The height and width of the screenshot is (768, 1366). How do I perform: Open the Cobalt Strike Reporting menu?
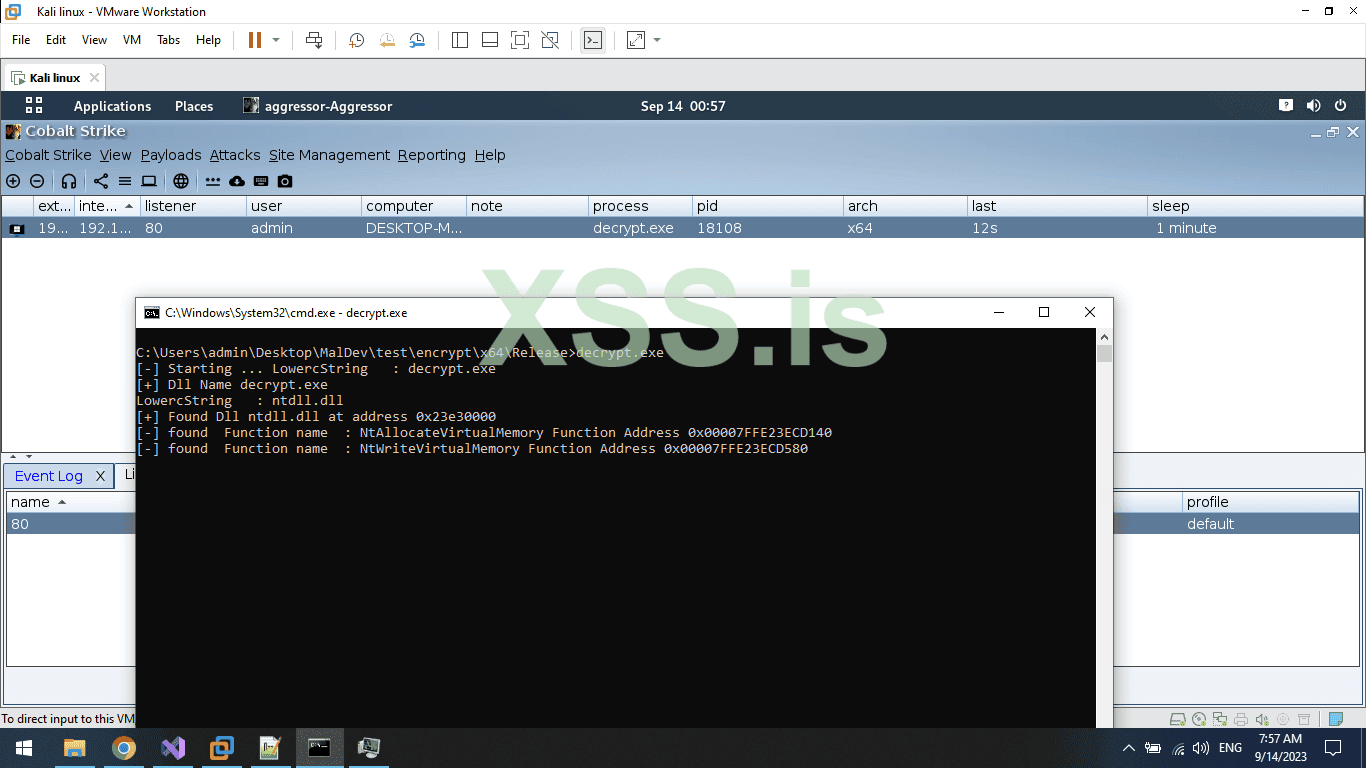432,155
